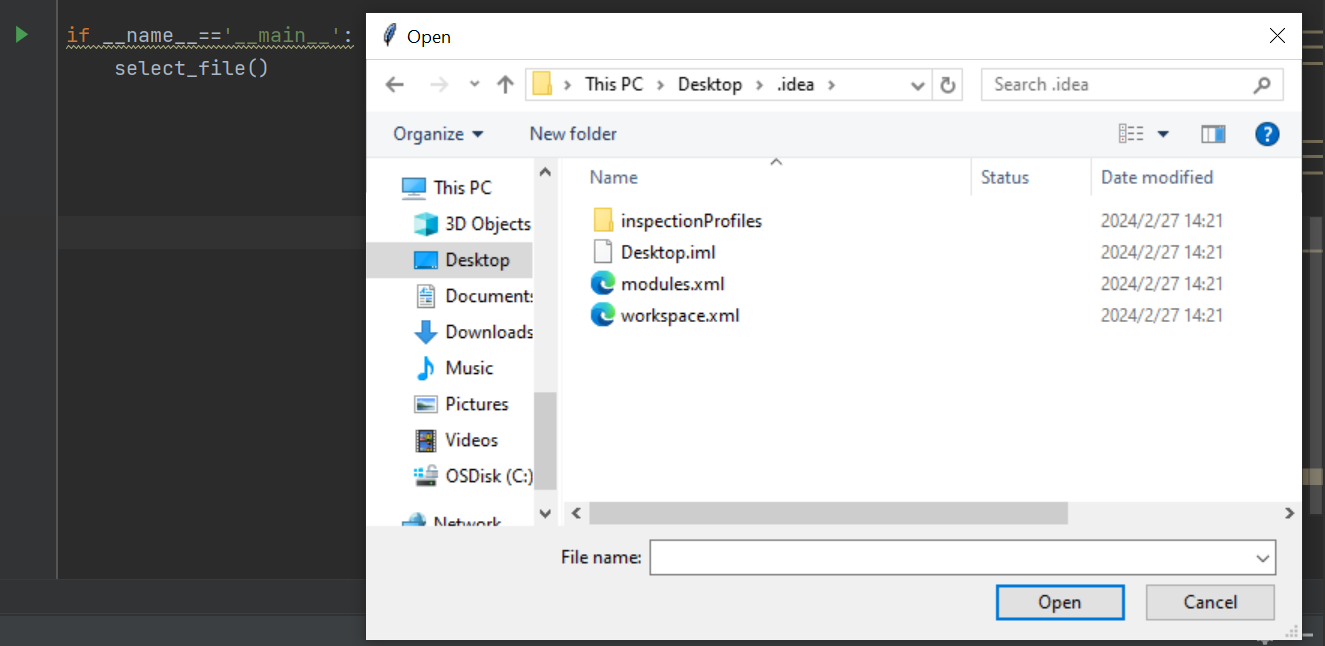
Task: Create a New folder
Action: [x=573, y=134]
